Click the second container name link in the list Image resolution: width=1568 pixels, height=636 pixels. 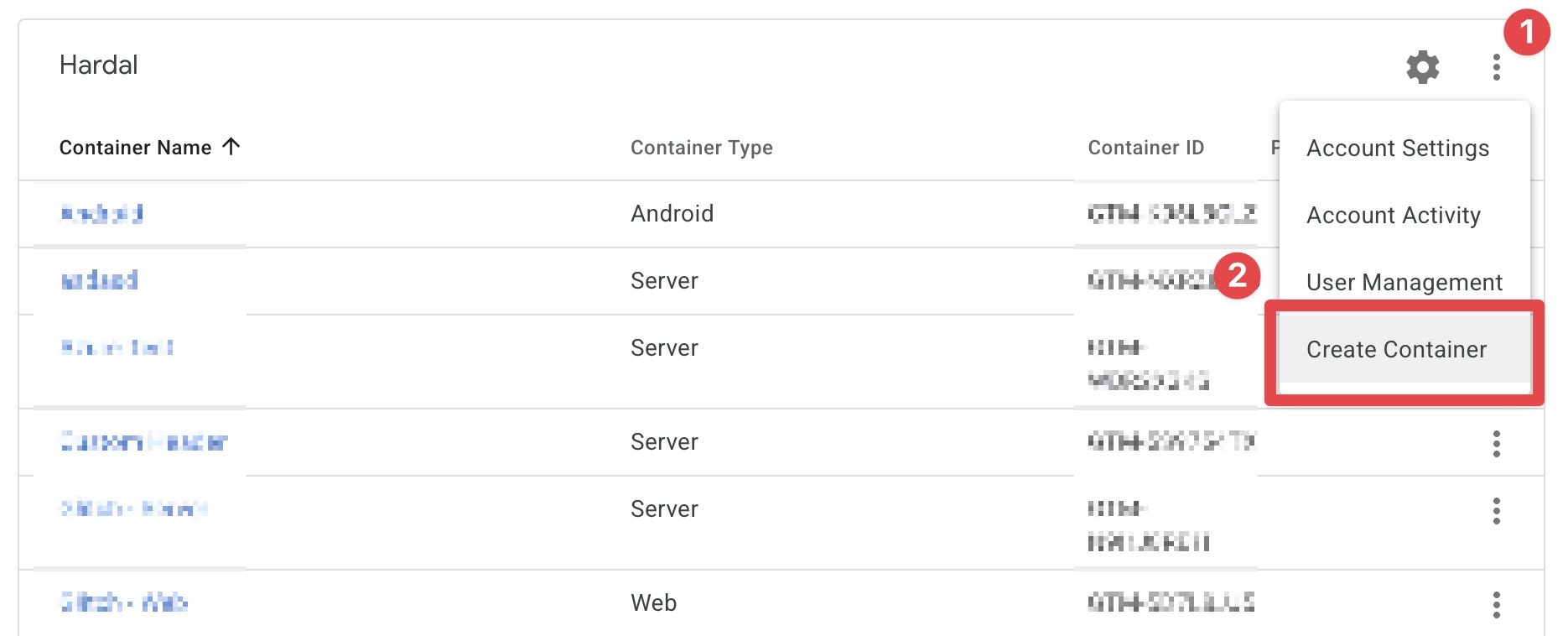tap(98, 281)
